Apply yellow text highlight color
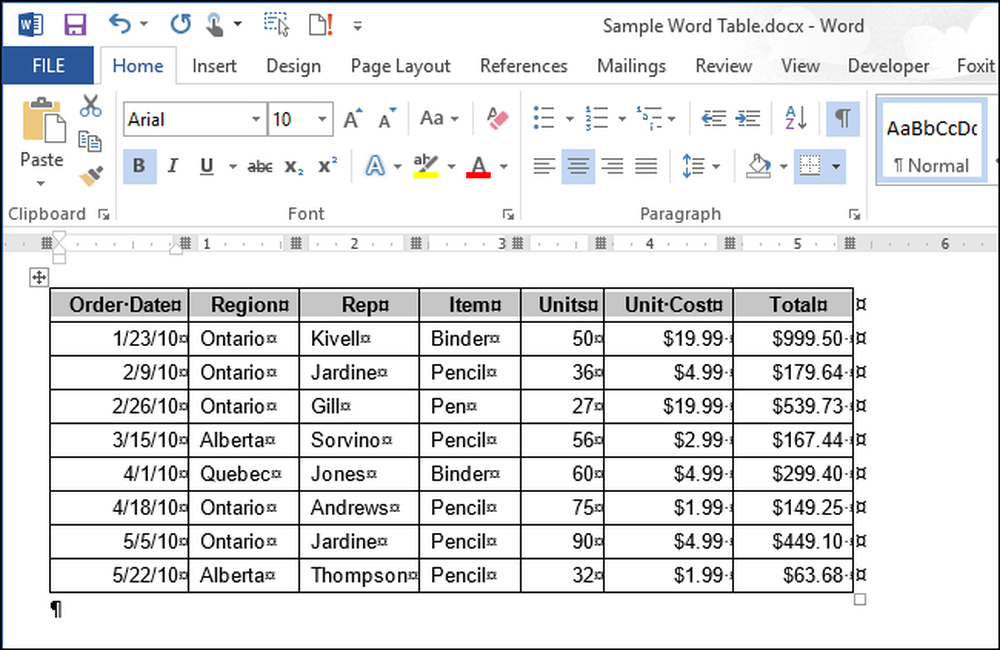This screenshot has width=1000, height=650. coord(426,166)
